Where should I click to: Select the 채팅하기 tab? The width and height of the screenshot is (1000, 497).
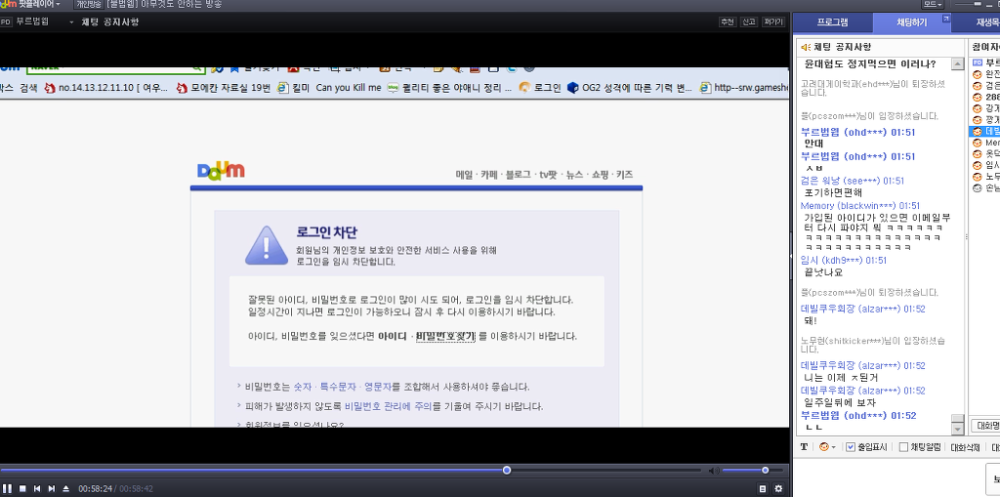[x=912, y=22]
